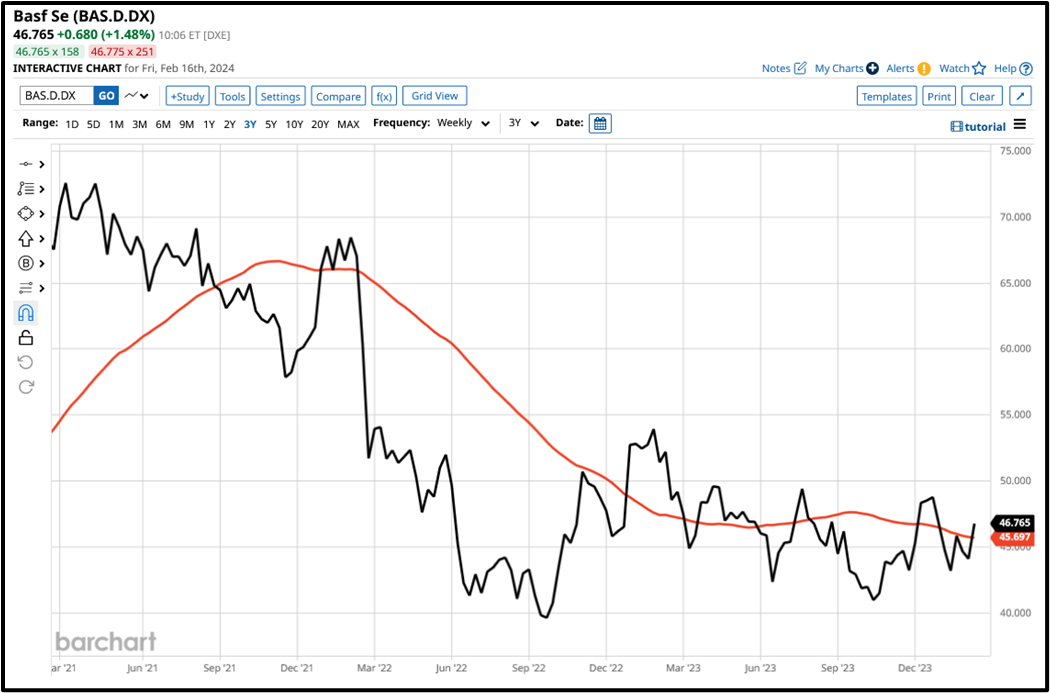Select the shapes drawing tool

click(x=25, y=213)
